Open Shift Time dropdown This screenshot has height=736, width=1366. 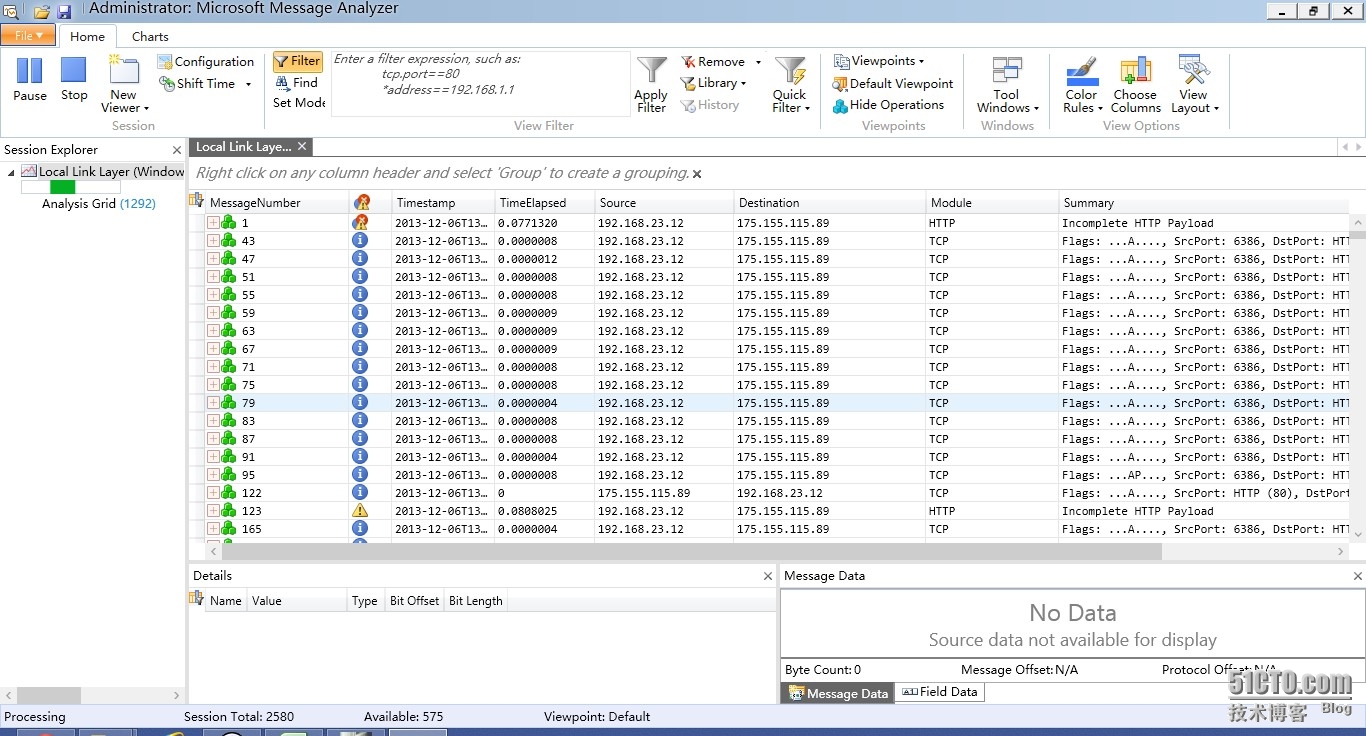tap(205, 84)
